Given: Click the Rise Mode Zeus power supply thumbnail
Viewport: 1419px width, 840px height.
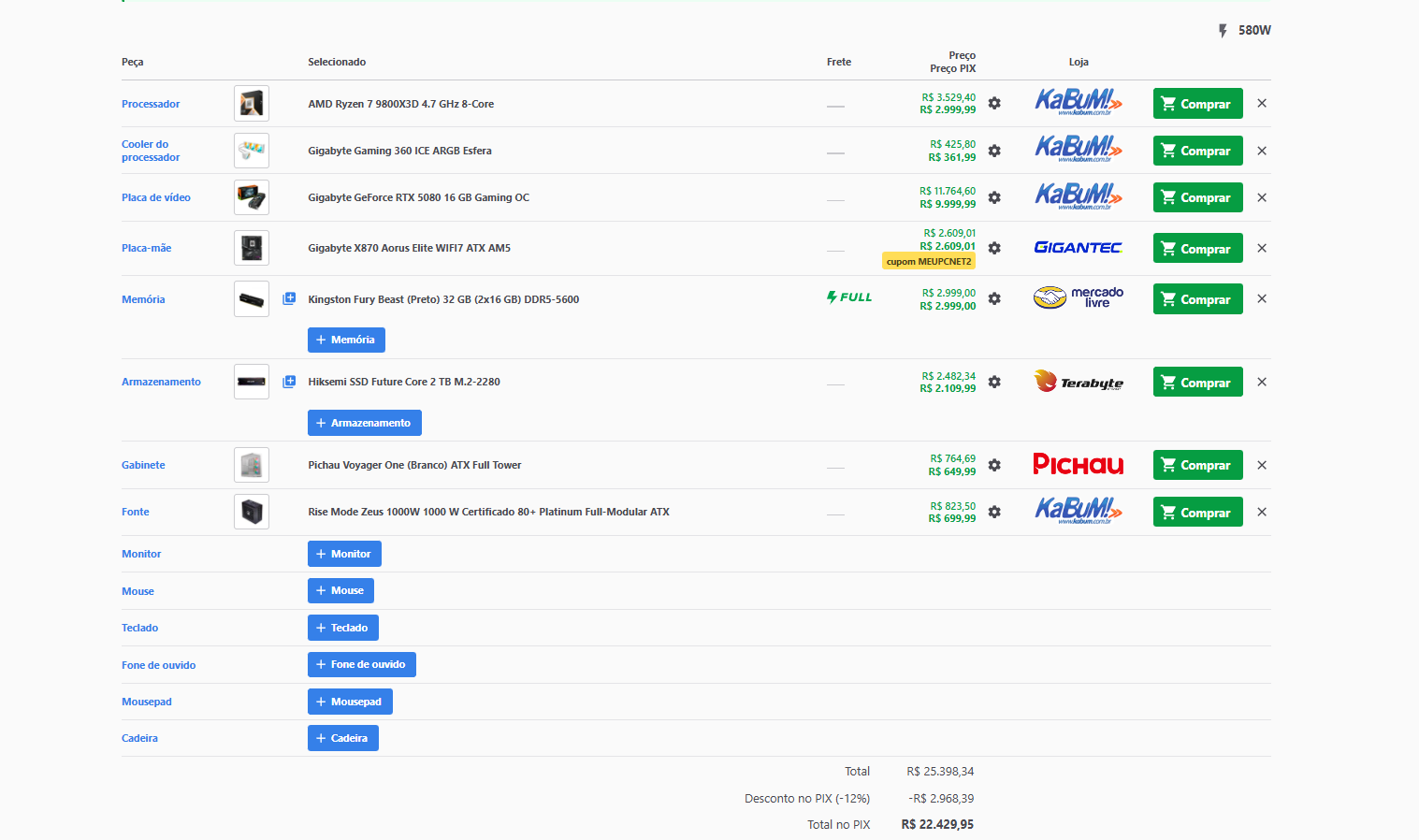Looking at the screenshot, I should 252,512.
